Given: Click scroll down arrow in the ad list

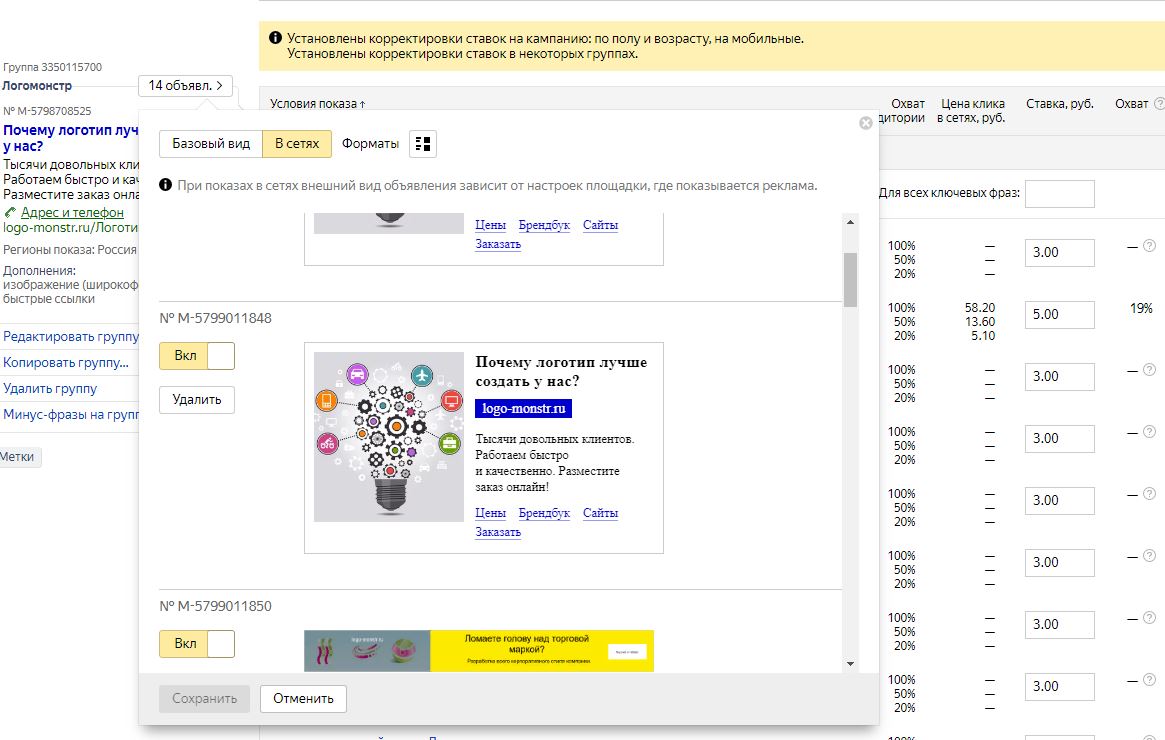Looking at the screenshot, I should coord(850,663).
